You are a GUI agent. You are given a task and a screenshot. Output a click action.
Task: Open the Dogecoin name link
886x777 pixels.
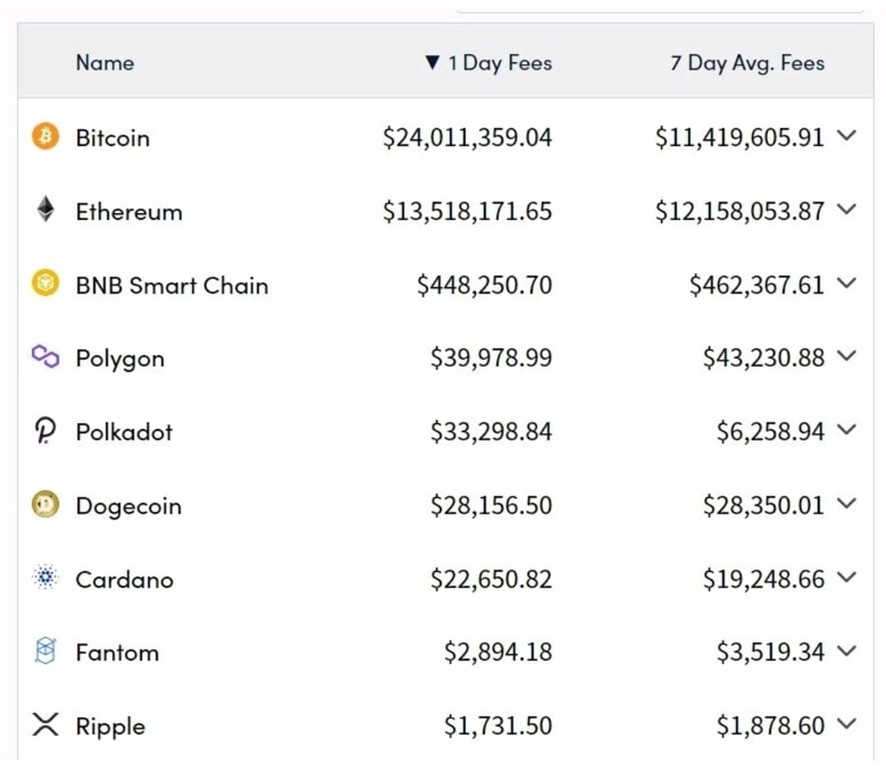pos(128,506)
